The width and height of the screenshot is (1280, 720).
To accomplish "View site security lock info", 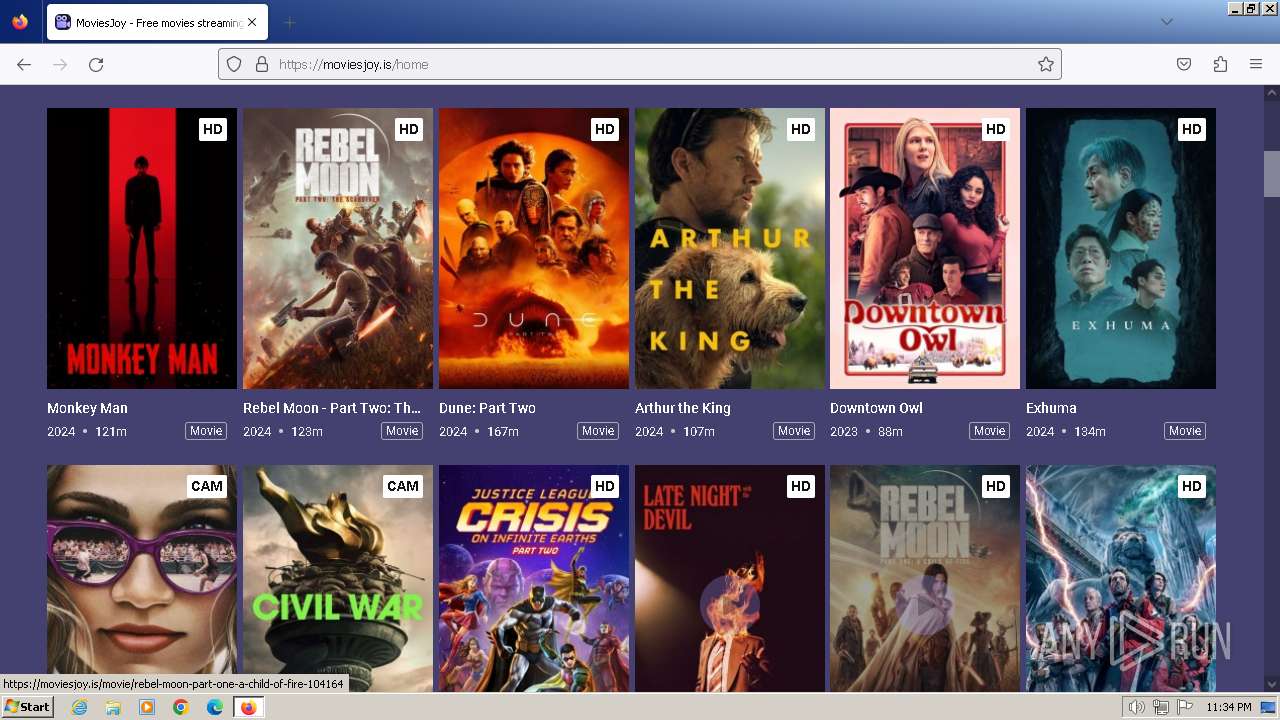I will click(262, 64).
